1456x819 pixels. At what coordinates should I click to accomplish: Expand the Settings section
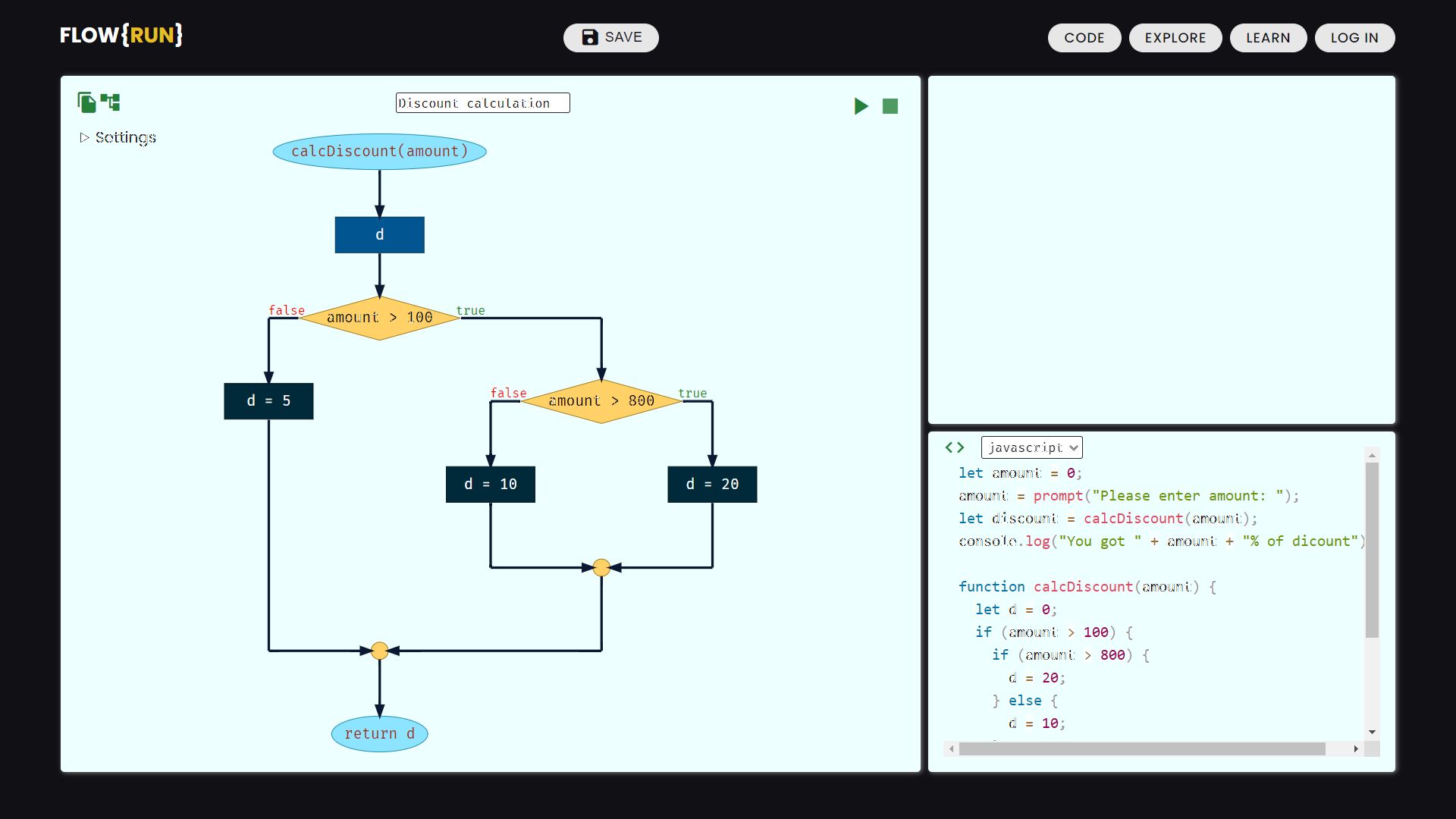tap(118, 137)
